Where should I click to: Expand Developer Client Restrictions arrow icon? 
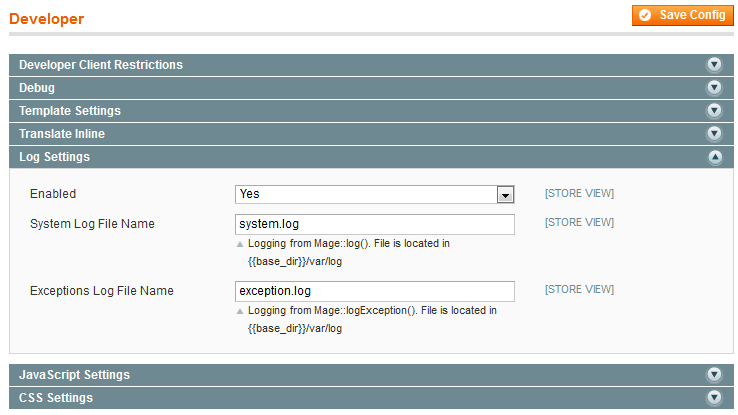714,65
